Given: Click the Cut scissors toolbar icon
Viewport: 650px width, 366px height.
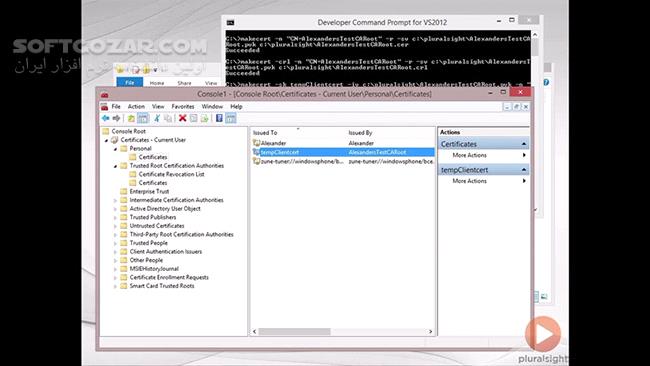Looking at the screenshot, I should point(157,119).
